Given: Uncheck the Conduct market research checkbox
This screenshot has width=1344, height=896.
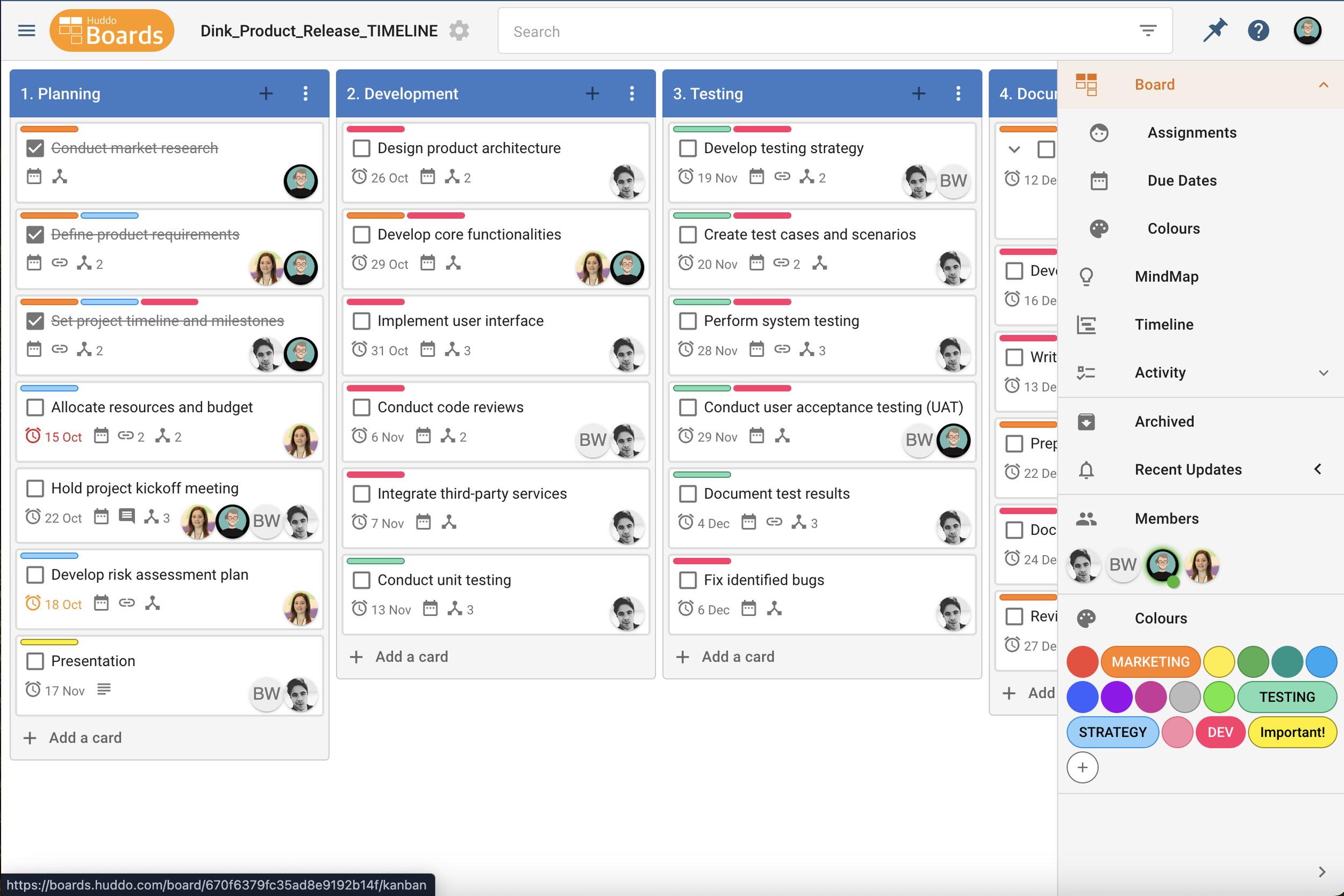Looking at the screenshot, I should point(35,148).
